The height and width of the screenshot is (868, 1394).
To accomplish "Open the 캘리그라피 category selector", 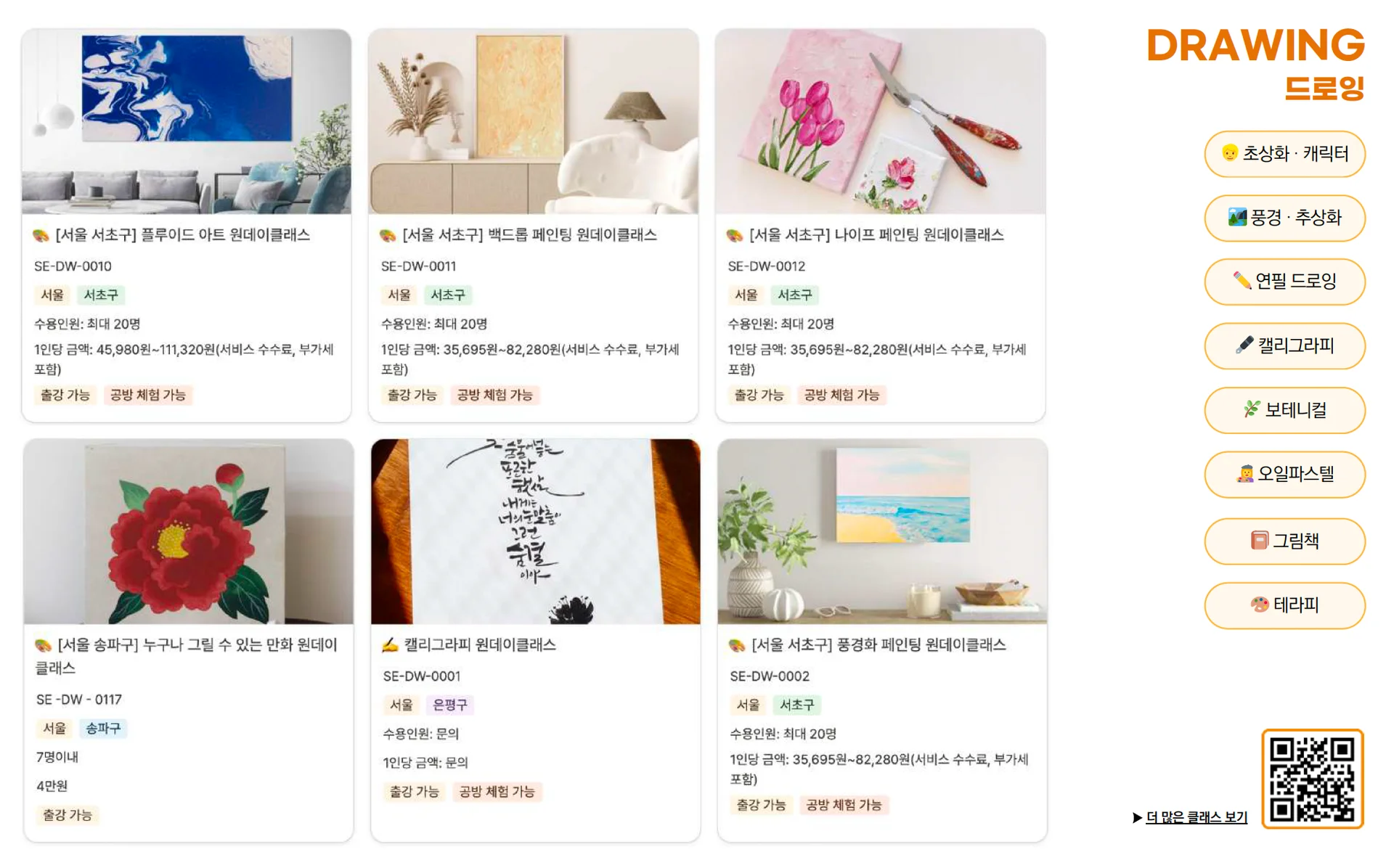I will [1284, 346].
